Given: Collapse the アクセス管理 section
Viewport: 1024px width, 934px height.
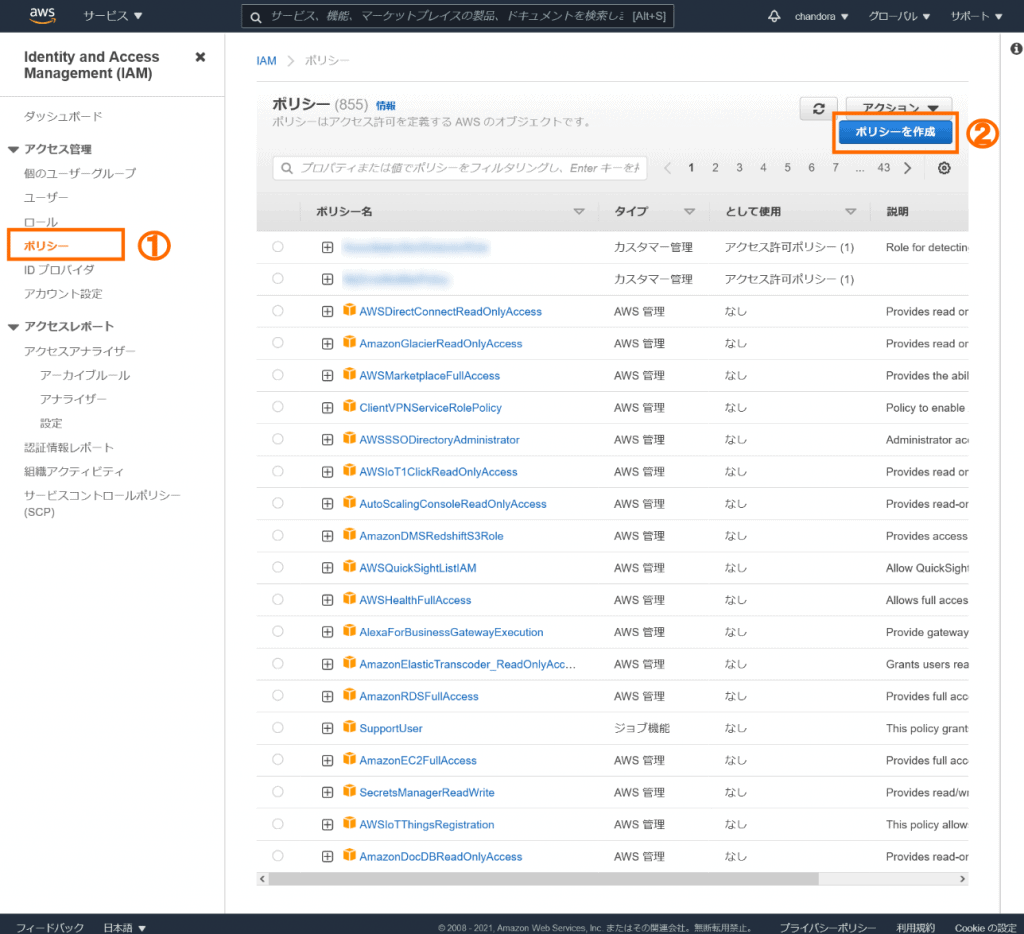Looking at the screenshot, I should (x=13, y=150).
